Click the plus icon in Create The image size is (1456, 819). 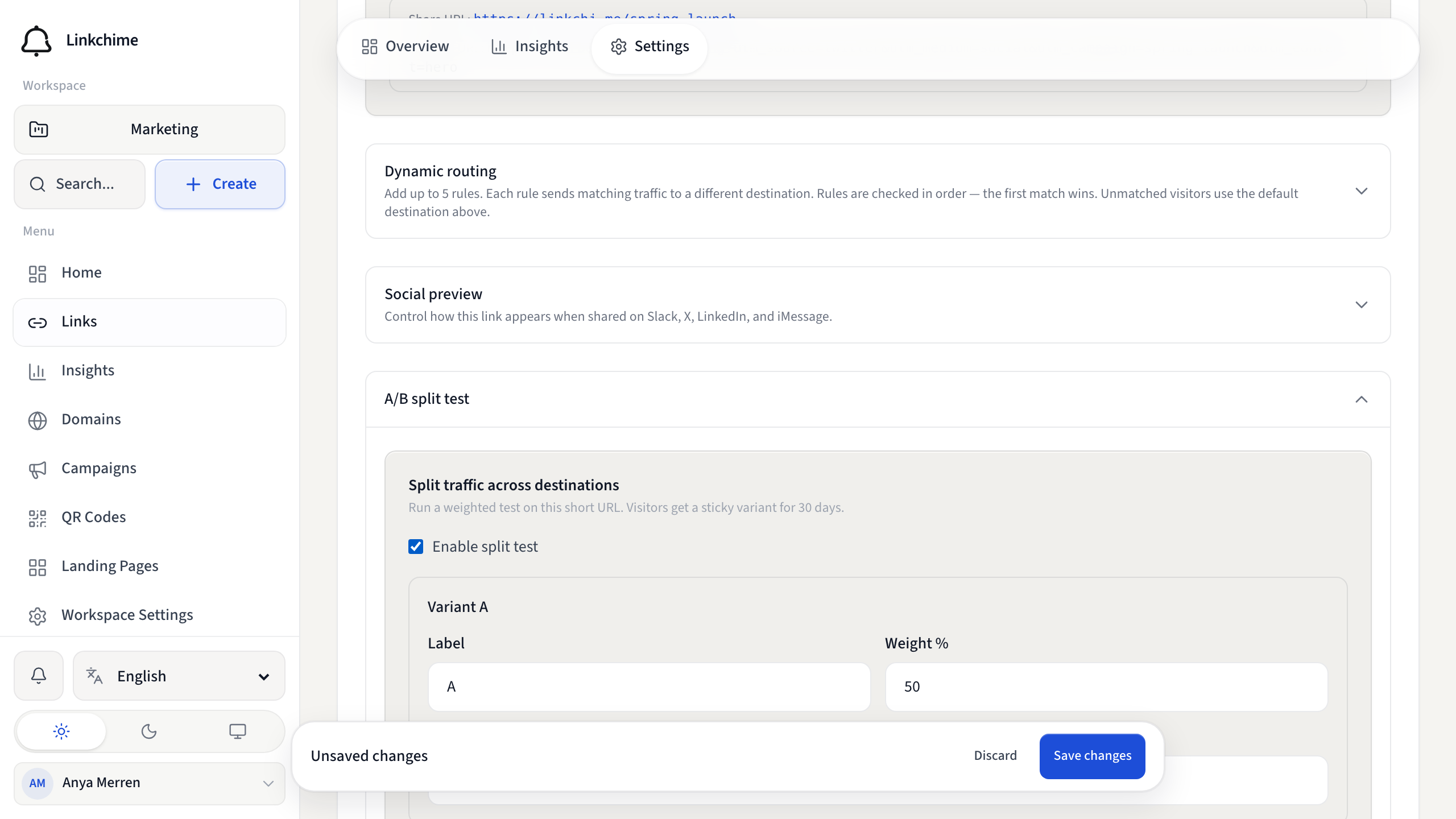pos(193,184)
